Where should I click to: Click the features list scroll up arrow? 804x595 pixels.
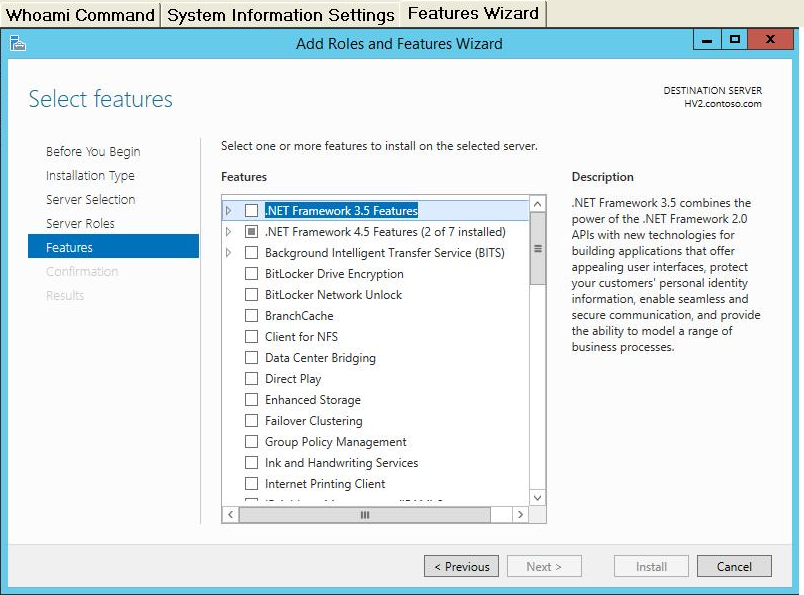[x=537, y=204]
